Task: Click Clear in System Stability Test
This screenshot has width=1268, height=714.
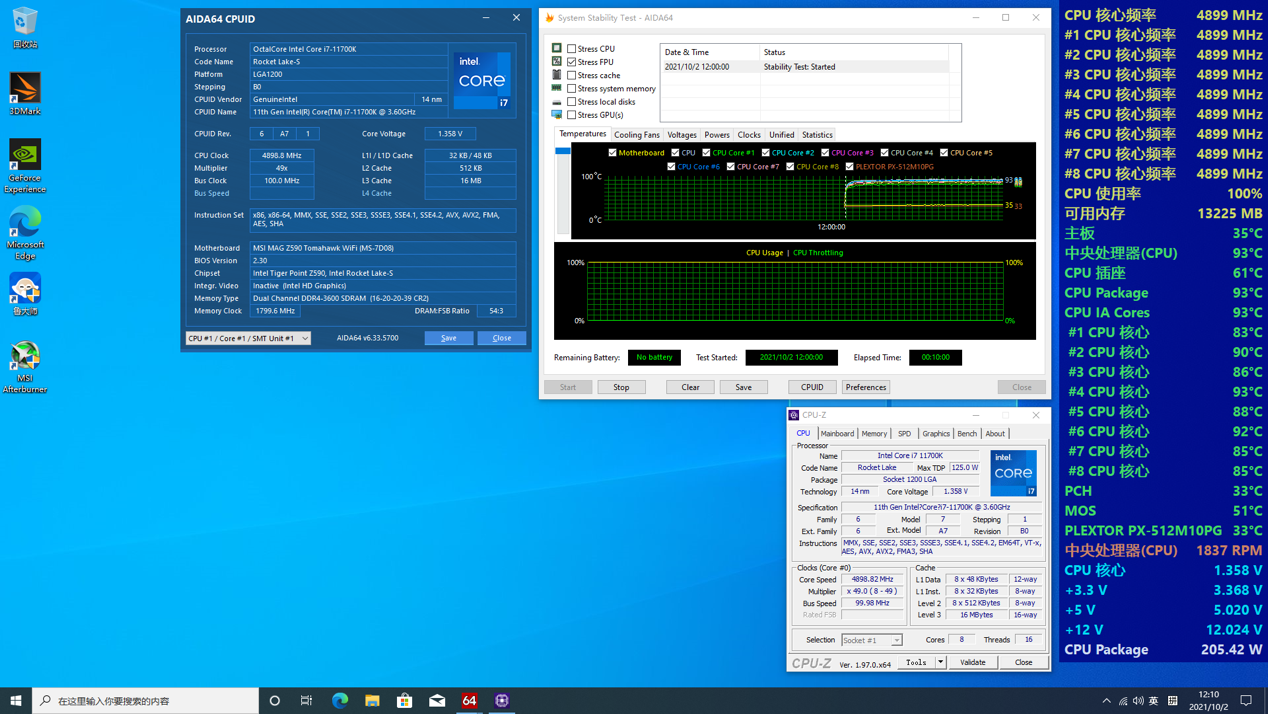Action: [x=690, y=387]
